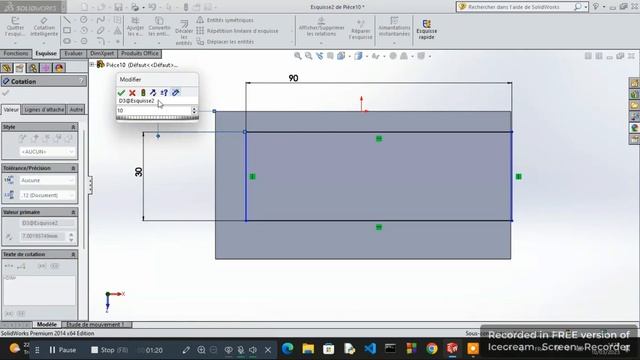Click Déplacer les entités
This screenshot has width=640, height=360.
coord(225,42)
